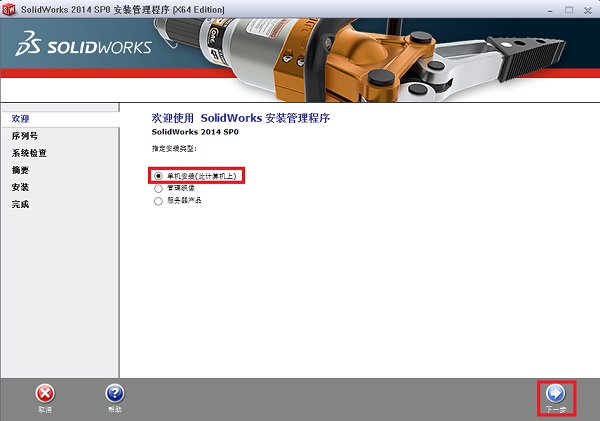
Task: Maximize the installation manager window
Action: [x=567, y=9]
